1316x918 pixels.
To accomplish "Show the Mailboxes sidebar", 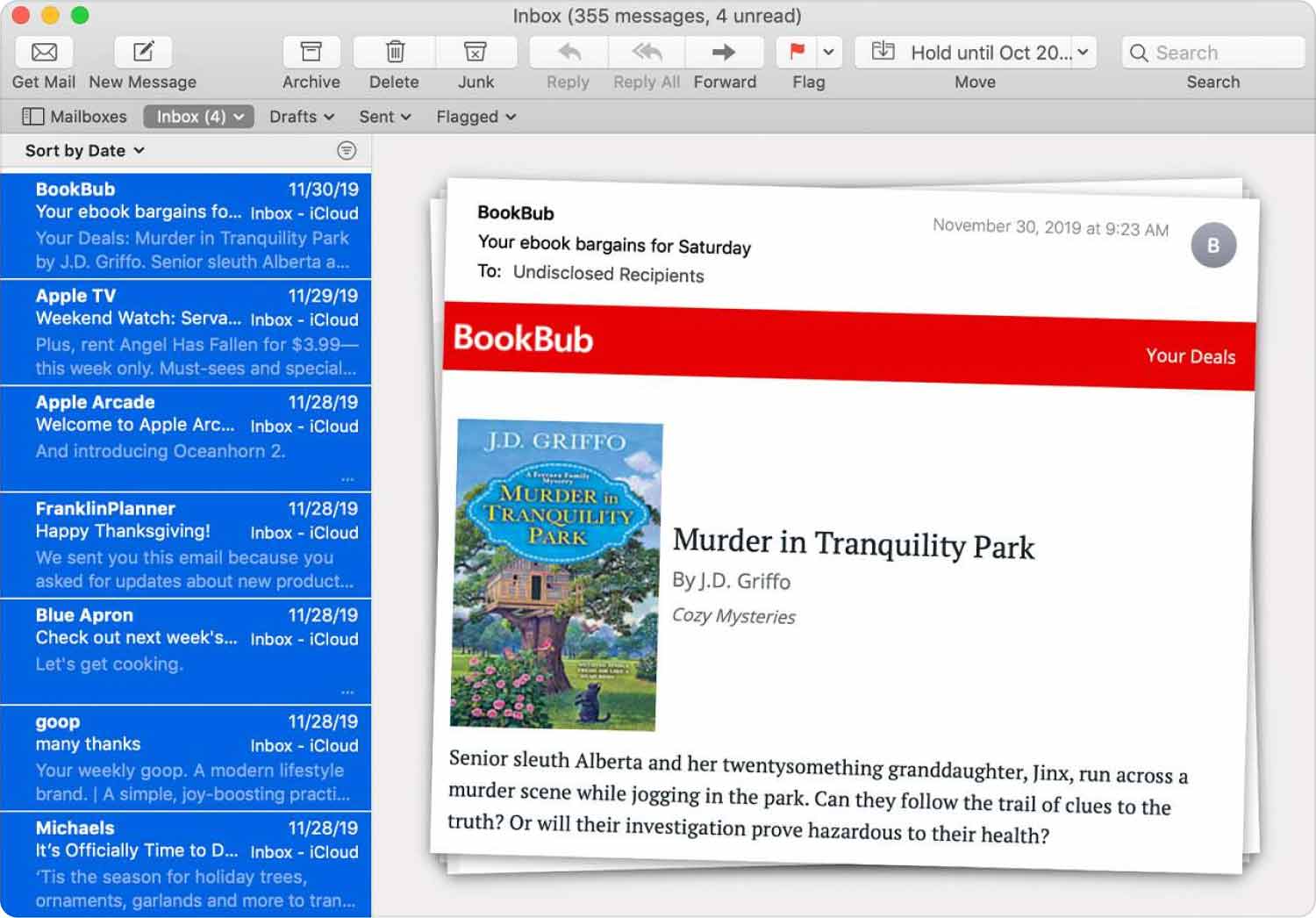I will 75,117.
